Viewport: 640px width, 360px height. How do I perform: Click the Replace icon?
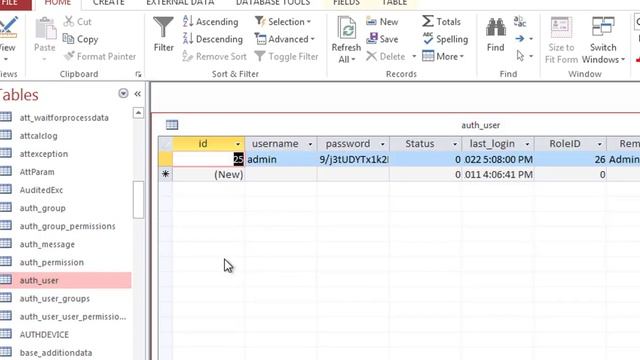[x=520, y=21]
